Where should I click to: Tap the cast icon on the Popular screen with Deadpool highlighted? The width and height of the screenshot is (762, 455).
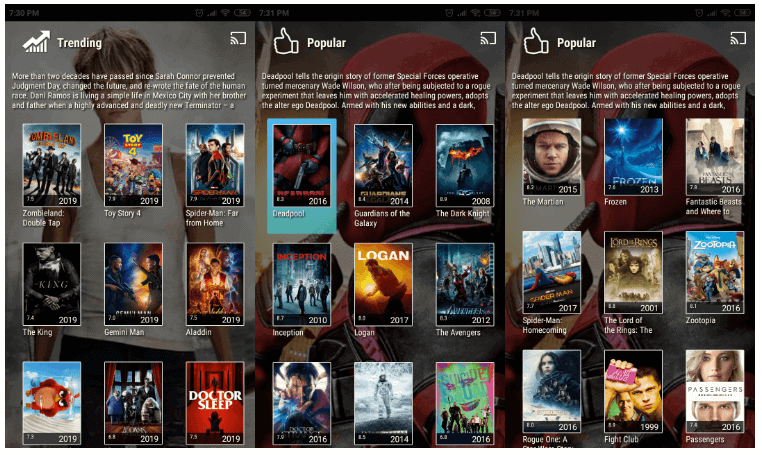pyautogui.click(x=488, y=38)
